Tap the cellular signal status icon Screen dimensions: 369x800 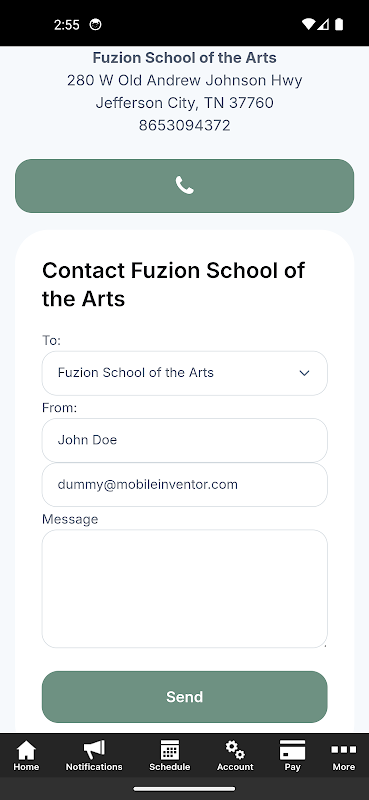(x=323, y=24)
